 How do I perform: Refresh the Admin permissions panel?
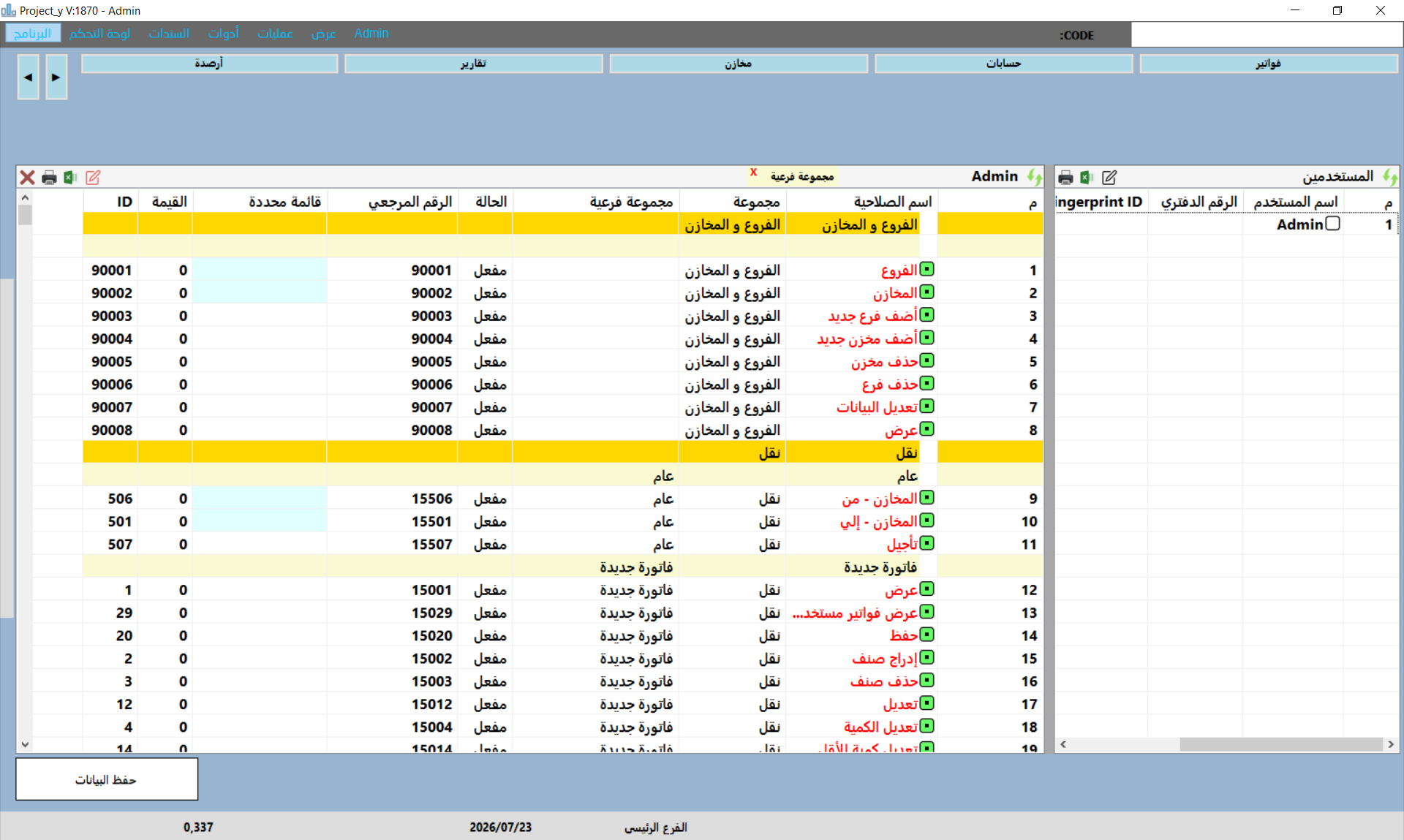pos(1034,177)
